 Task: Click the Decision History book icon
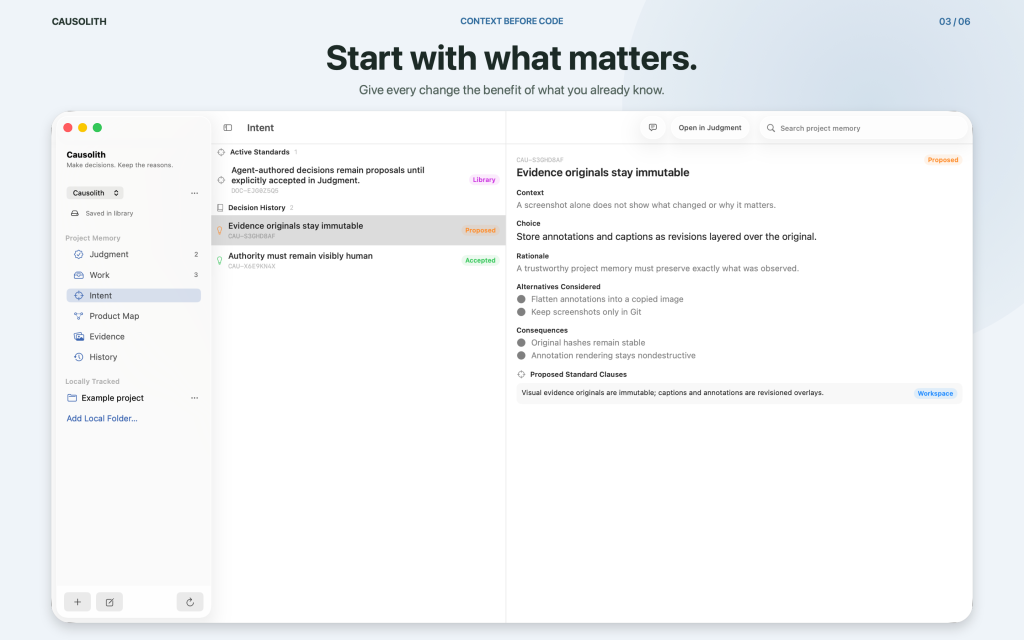coord(220,208)
